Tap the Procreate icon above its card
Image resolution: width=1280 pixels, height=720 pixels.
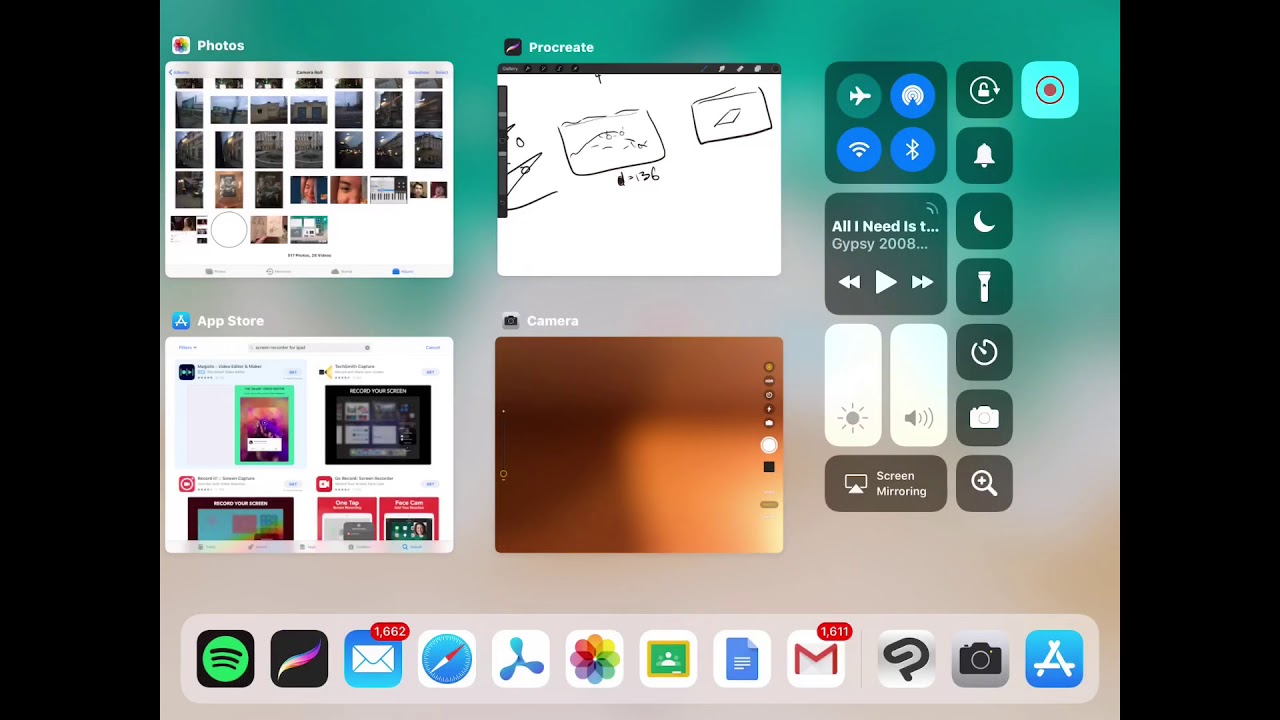tap(513, 47)
